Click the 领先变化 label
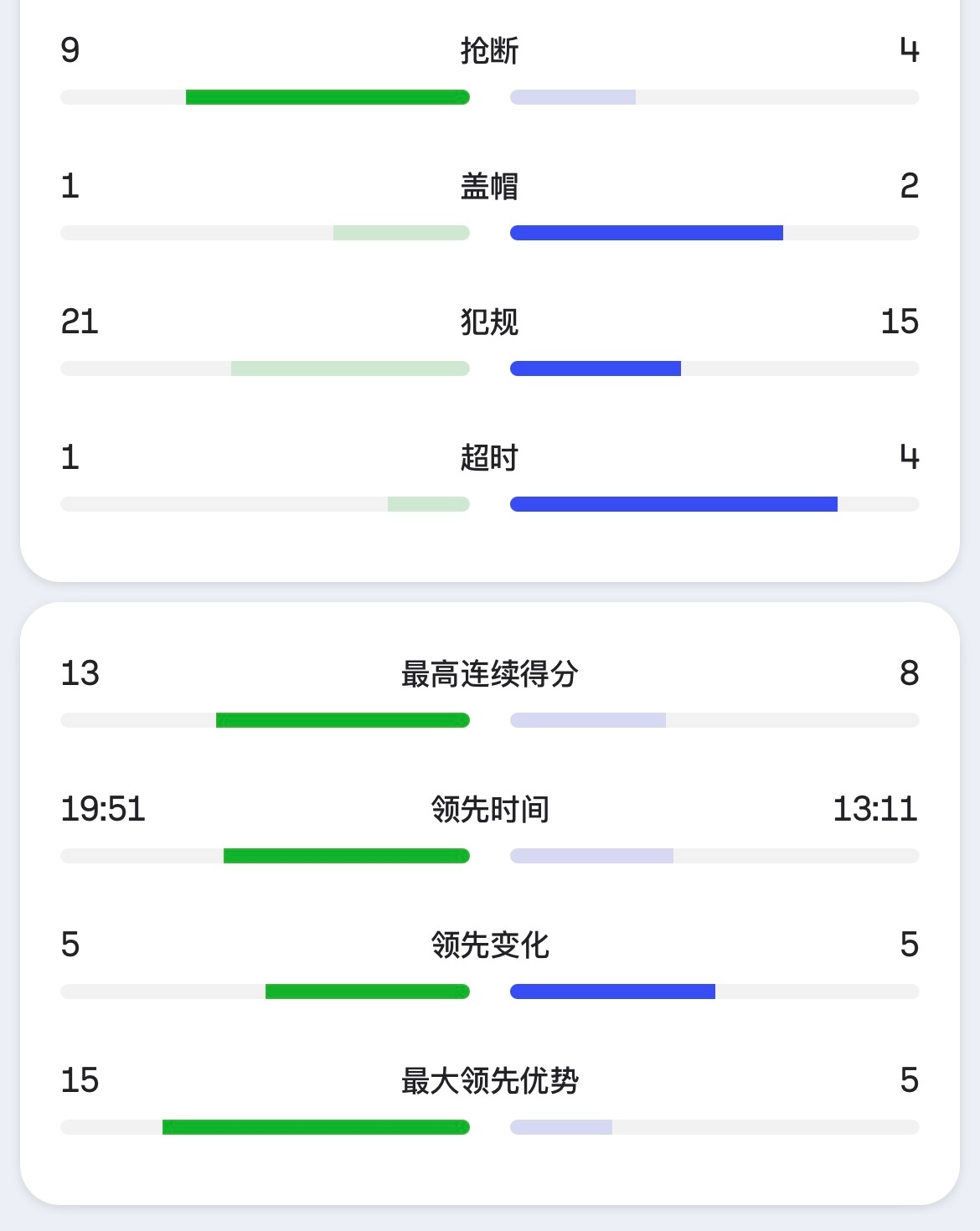Image resolution: width=980 pixels, height=1231 pixels. pos(489,945)
